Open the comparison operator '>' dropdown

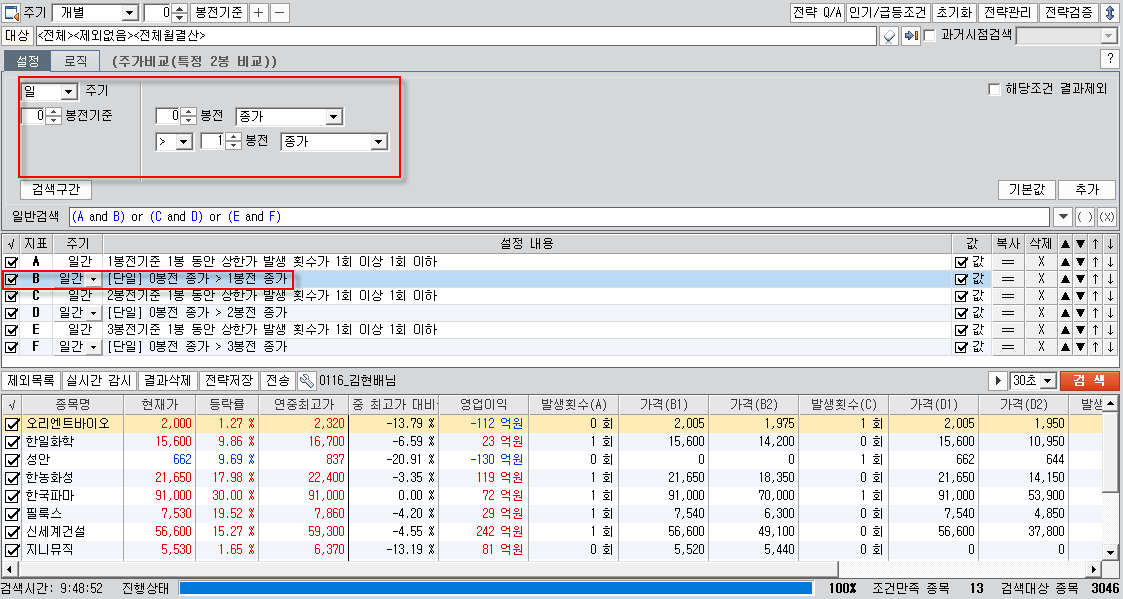183,142
